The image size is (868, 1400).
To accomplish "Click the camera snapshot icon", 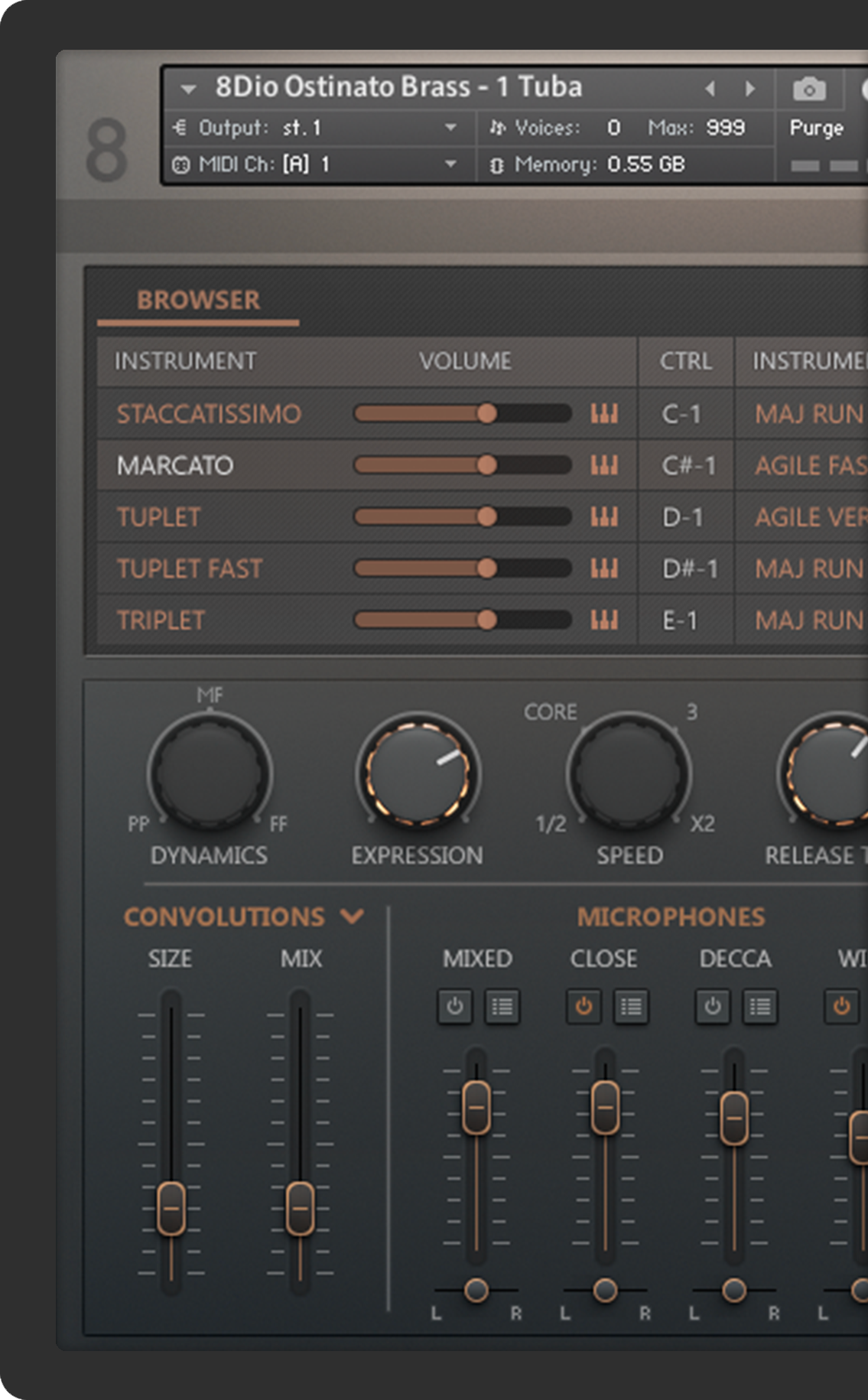I will pos(809,90).
